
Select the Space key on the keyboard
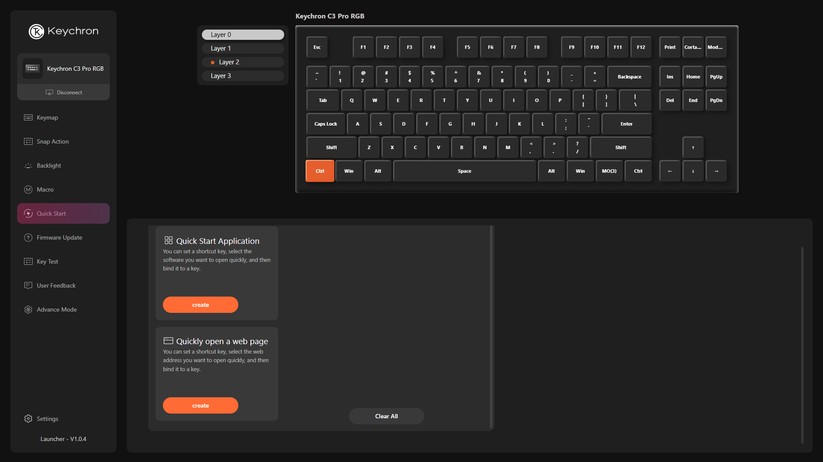click(464, 171)
